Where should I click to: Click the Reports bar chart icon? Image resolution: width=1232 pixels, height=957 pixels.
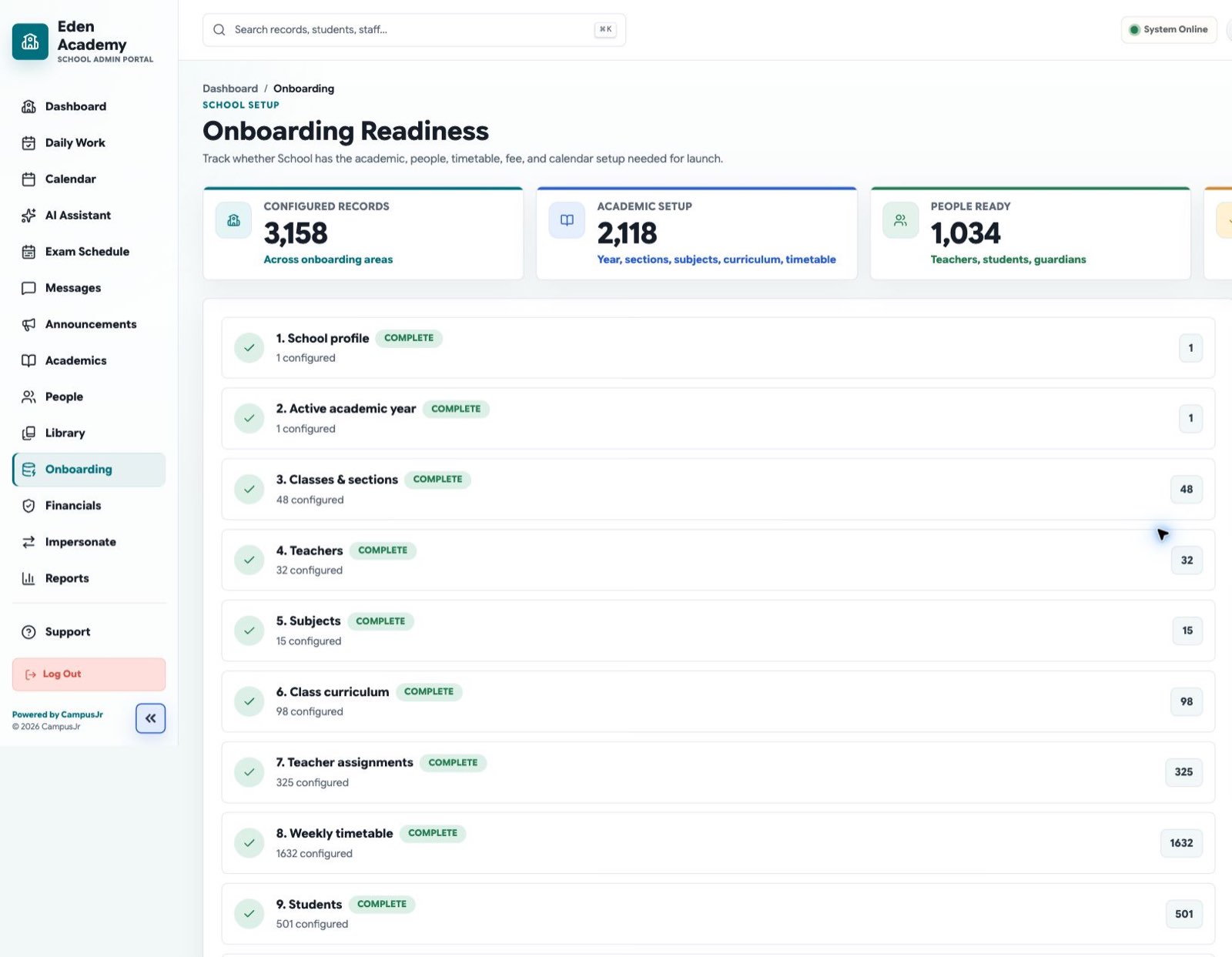click(28, 578)
